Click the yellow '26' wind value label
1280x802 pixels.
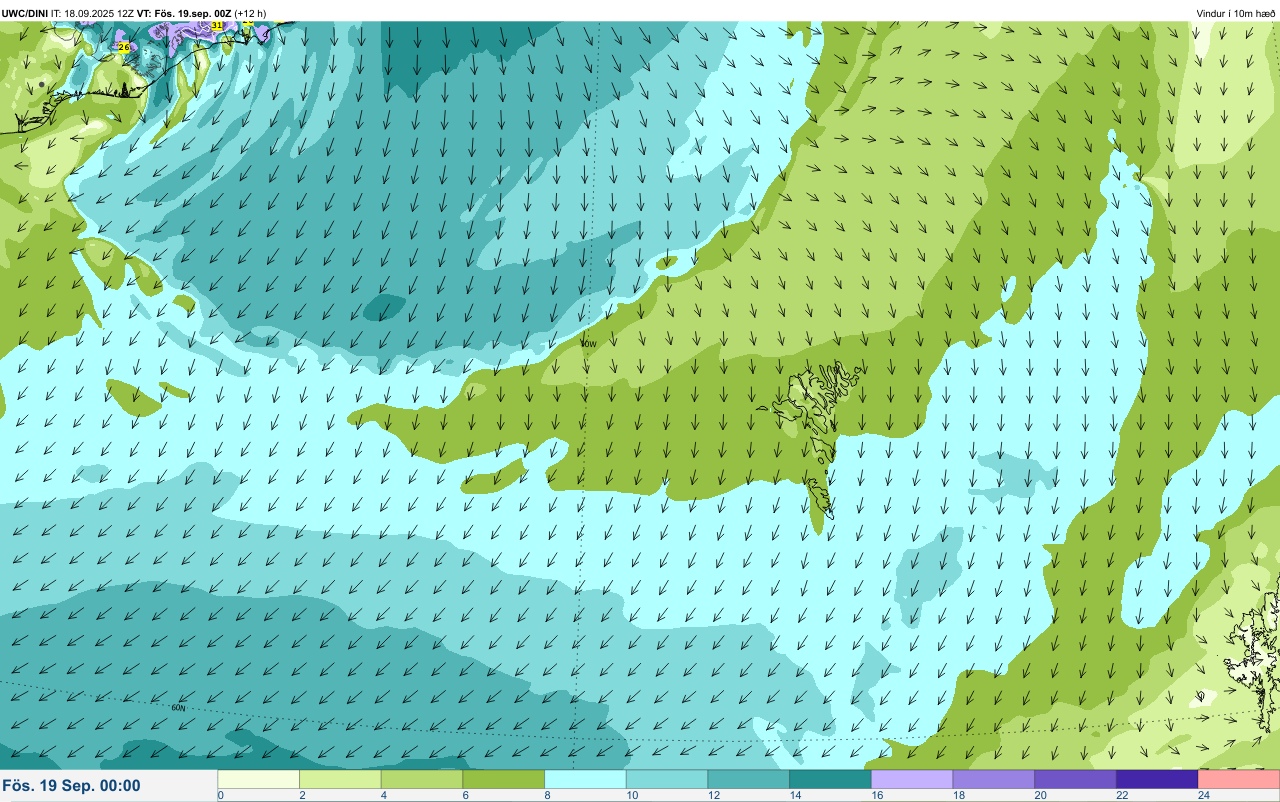(x=124, y=47)
